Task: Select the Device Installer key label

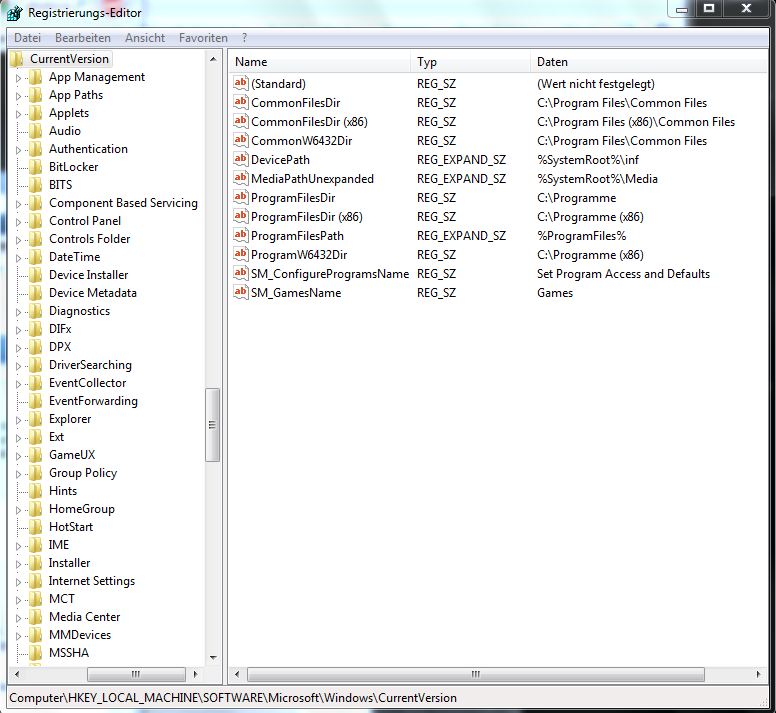Action: tap(89, 275)
